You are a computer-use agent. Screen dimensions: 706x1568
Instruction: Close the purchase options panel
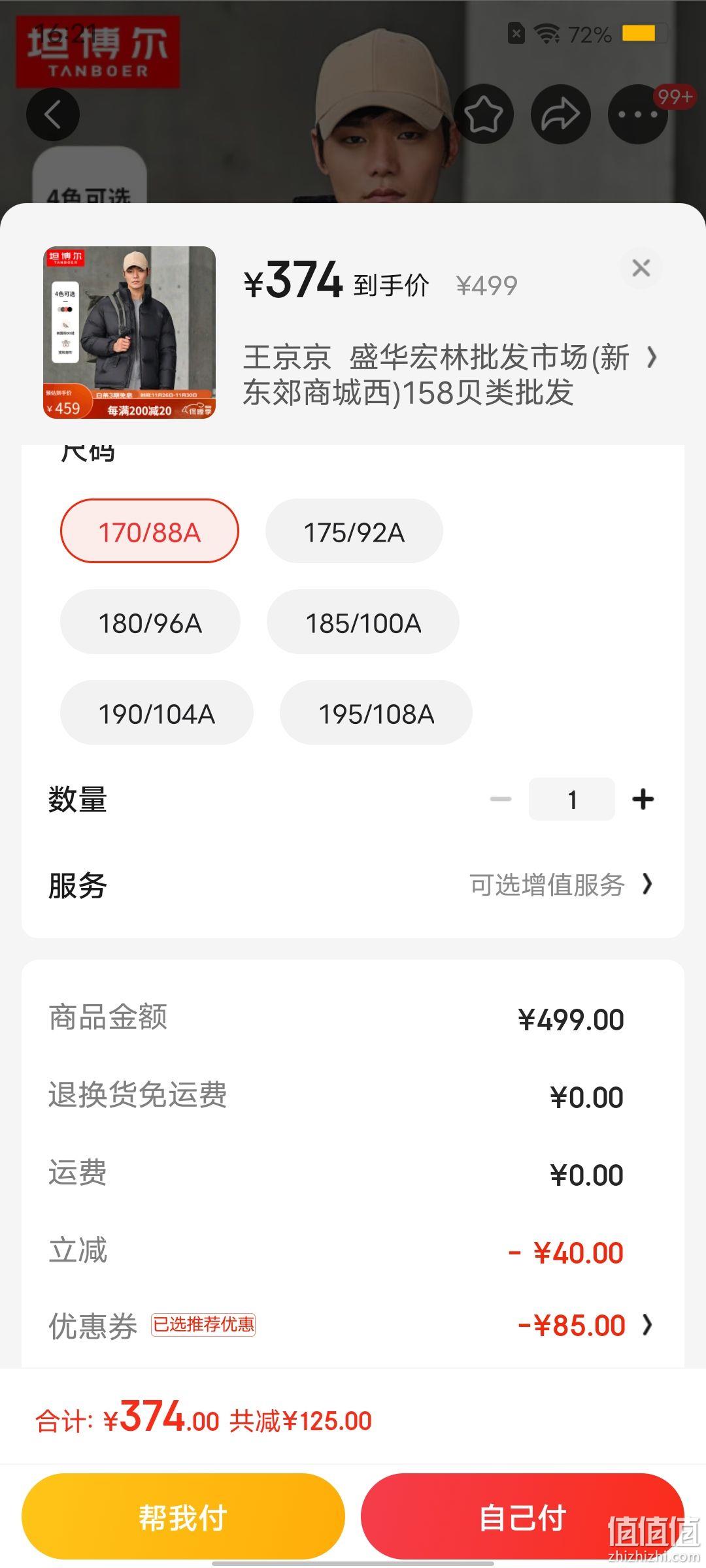pos(641,268)
